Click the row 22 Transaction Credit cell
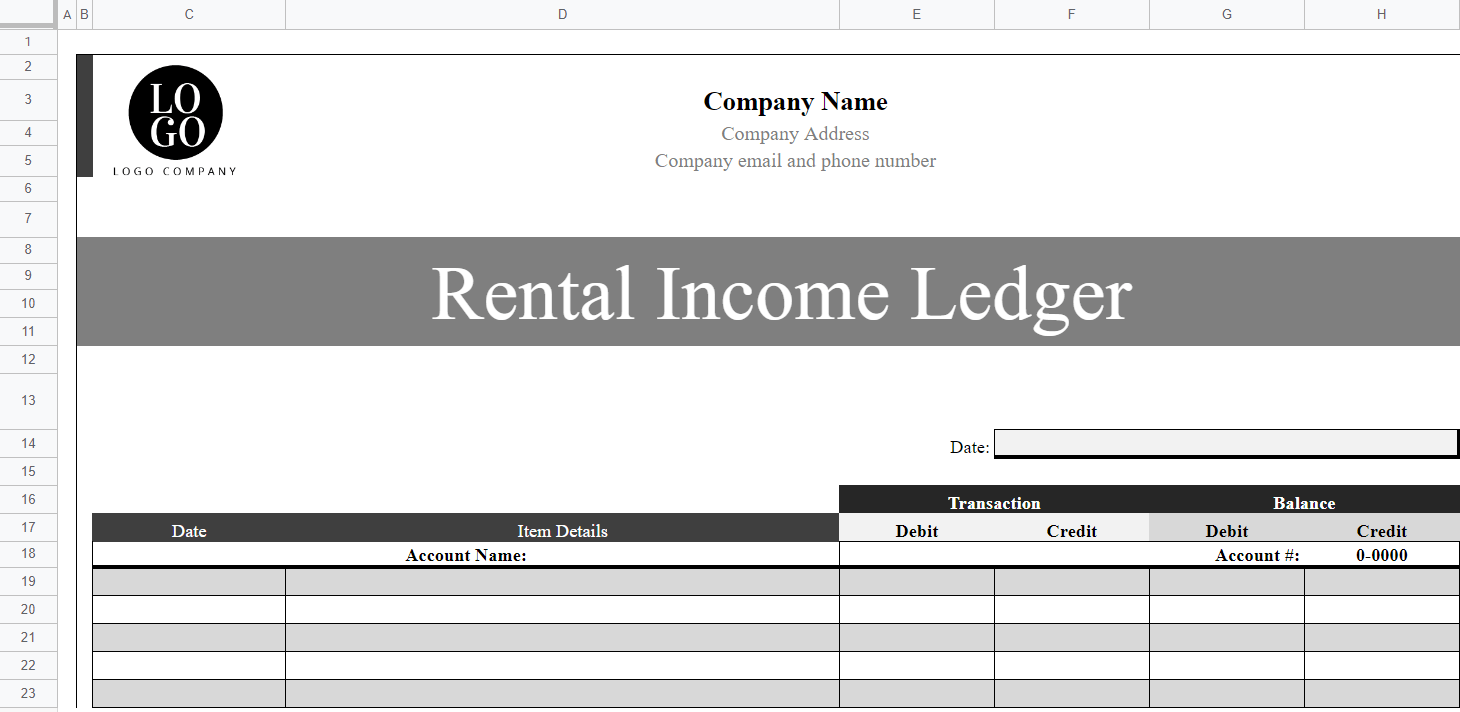 (x=1072, y=665)
